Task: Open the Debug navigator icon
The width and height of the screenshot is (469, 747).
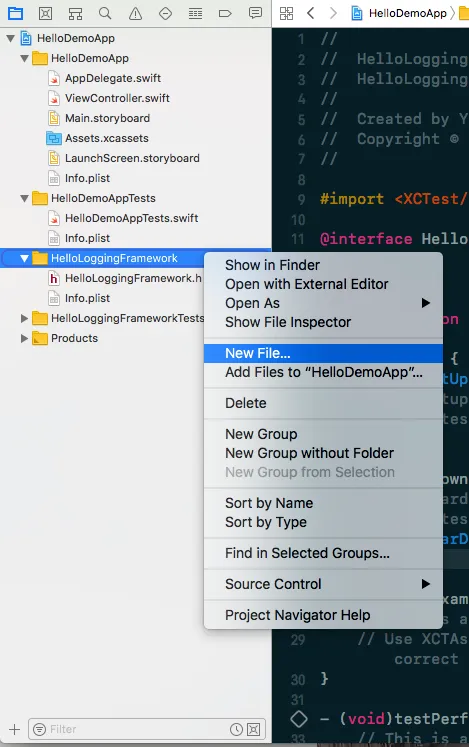Action: 195,13
